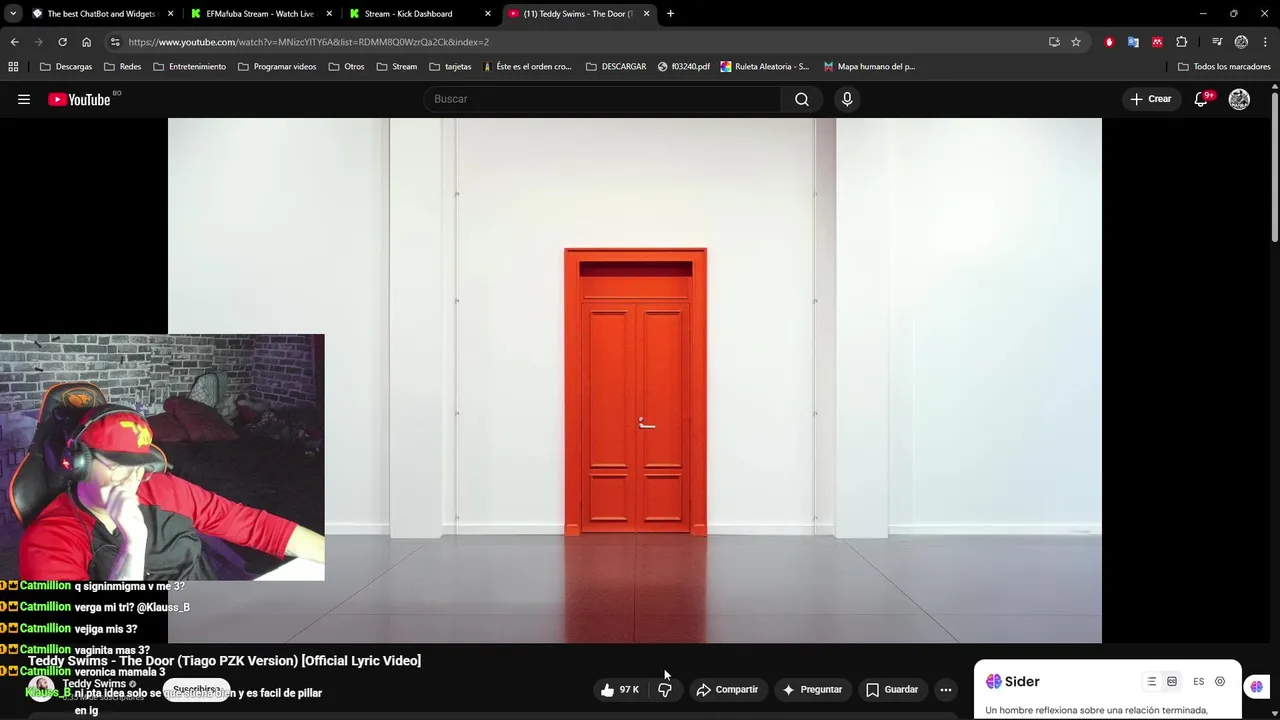
Task: Click the floating Sider brain button
Action: click(x=1257, y=686)
